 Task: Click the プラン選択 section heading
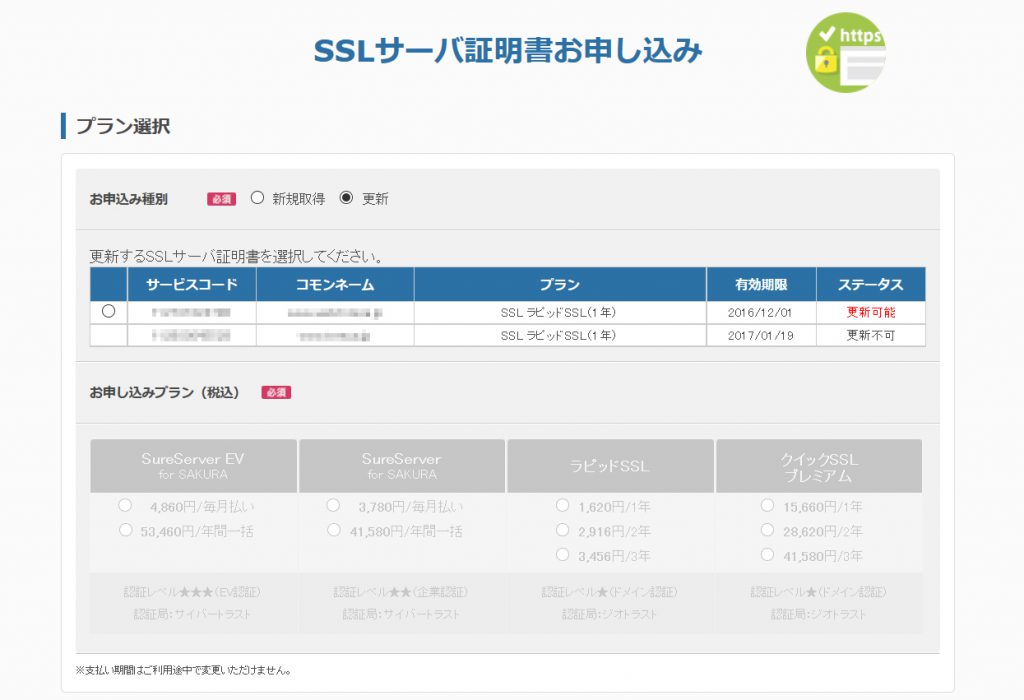123,126
